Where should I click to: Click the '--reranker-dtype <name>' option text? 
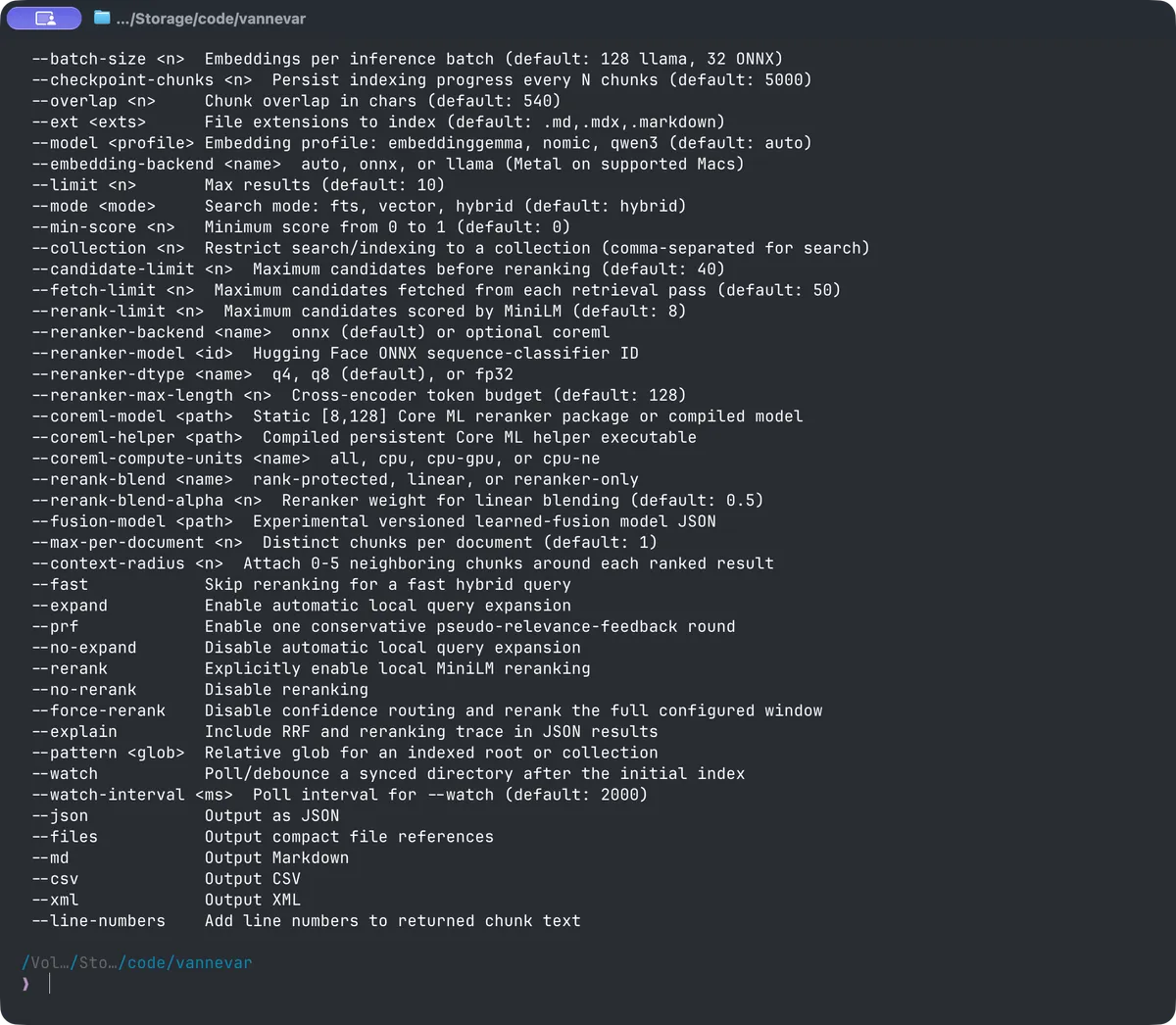pos(141,374)
